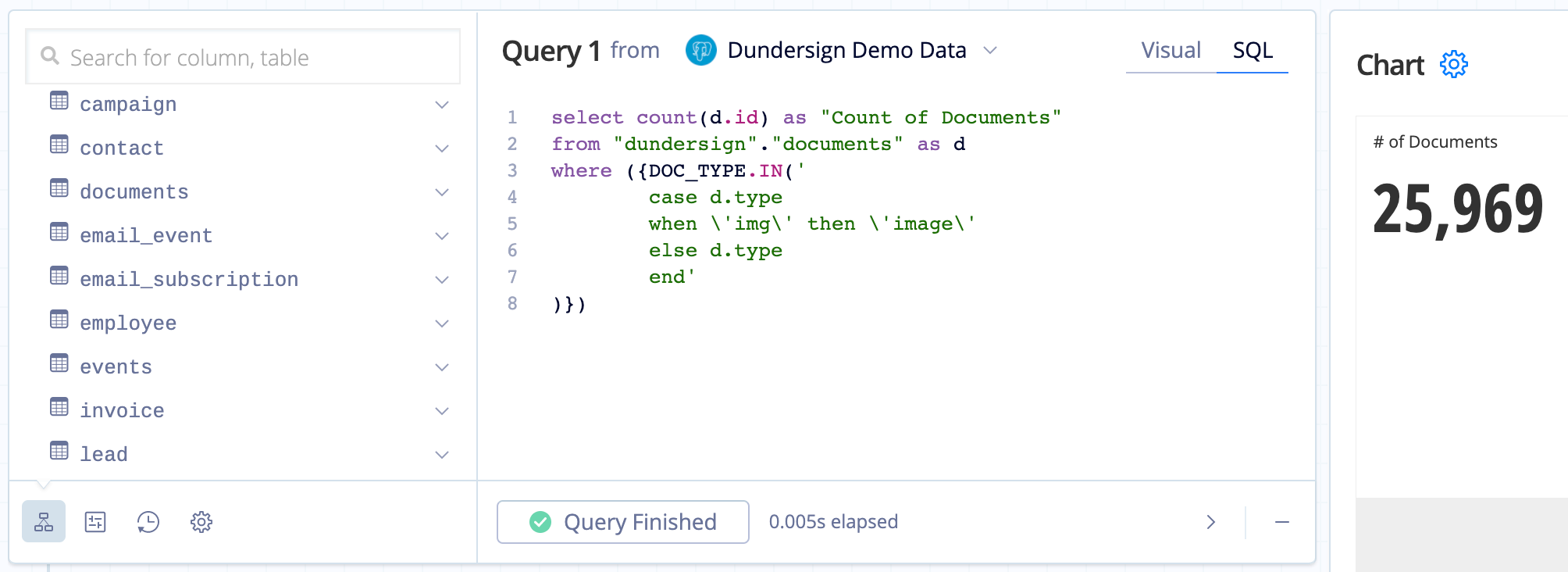Expand the contact table columns
1568x572 pixels.
tap(442, 148)
